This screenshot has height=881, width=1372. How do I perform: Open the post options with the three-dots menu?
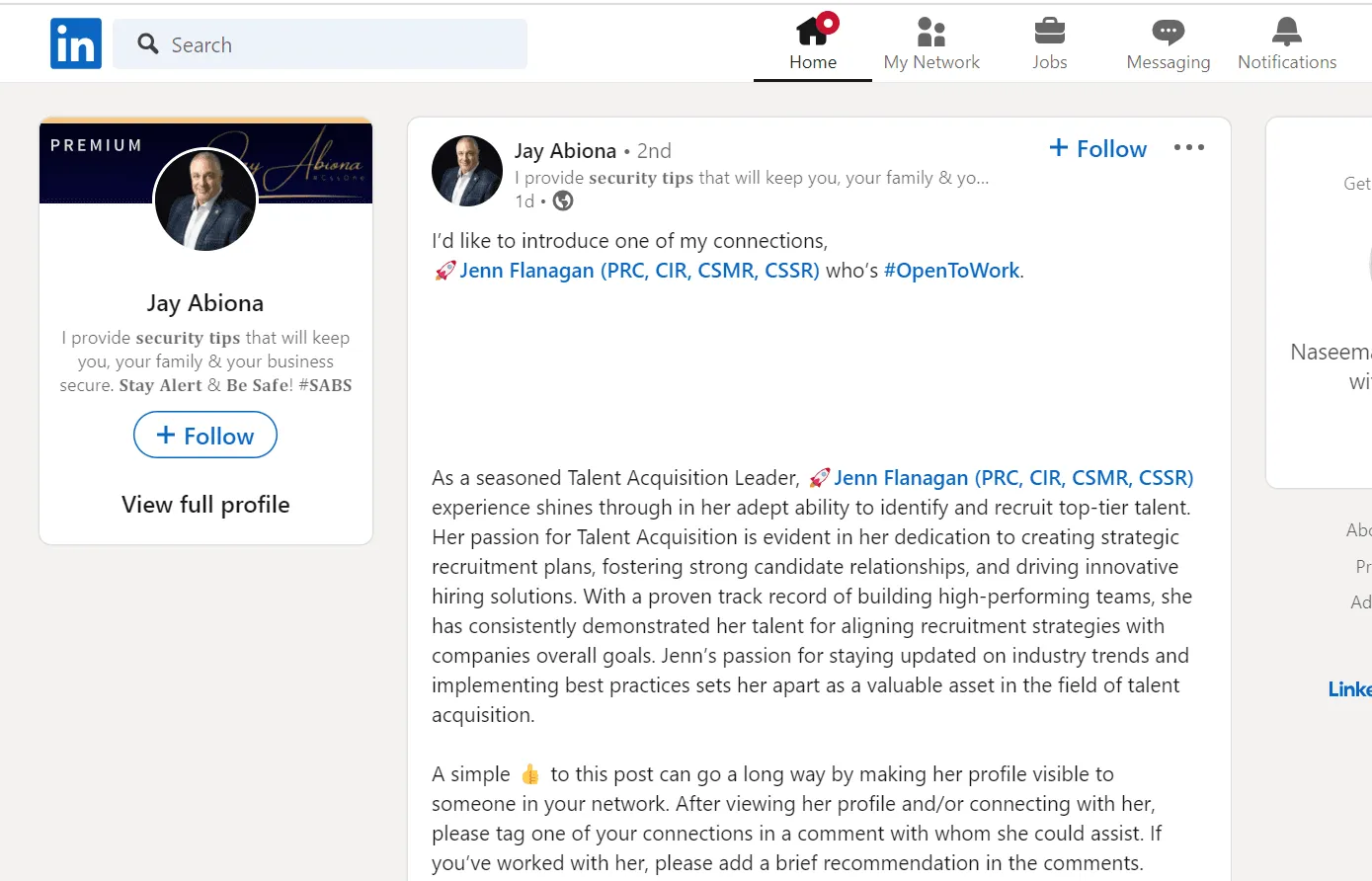coord(1188,146)
